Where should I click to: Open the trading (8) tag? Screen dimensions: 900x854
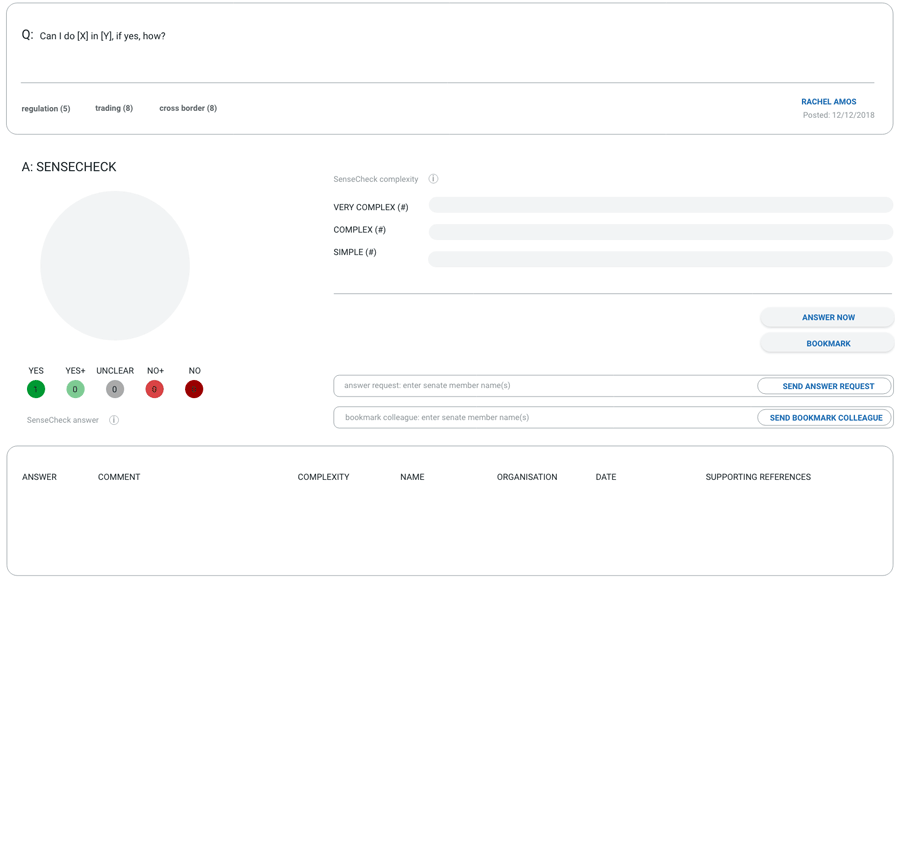[x=114, y=108]
